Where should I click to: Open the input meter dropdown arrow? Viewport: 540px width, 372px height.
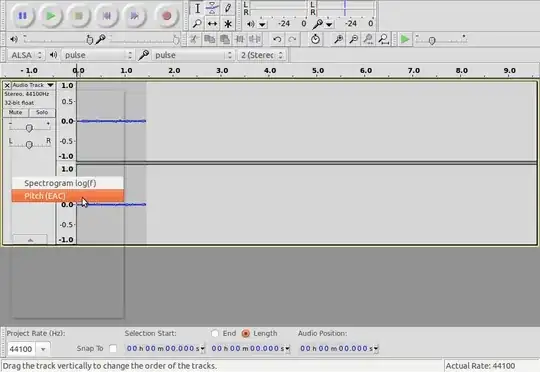point(329,24)
